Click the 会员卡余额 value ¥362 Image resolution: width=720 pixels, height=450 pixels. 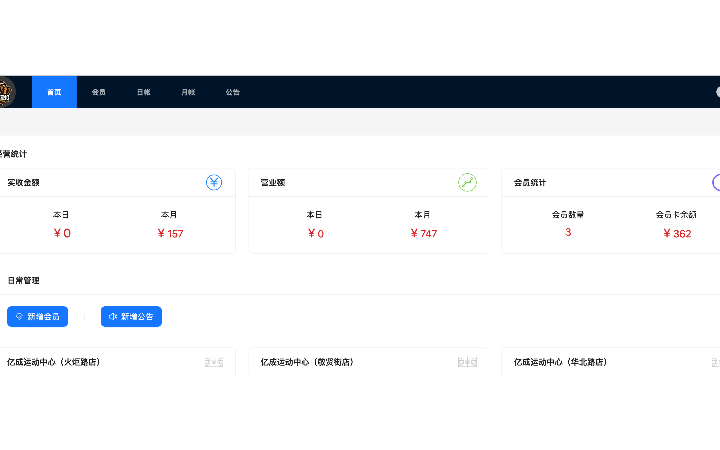(x=677, y=234)
